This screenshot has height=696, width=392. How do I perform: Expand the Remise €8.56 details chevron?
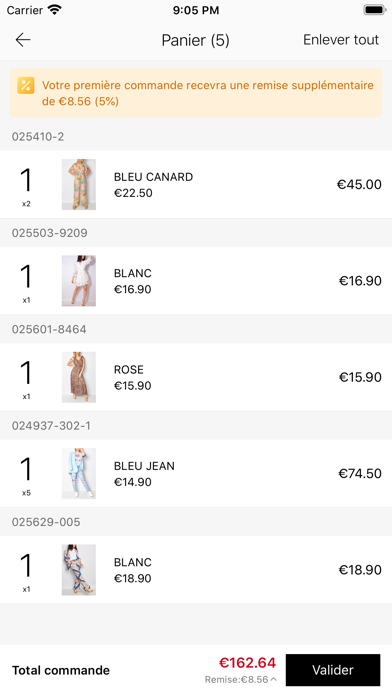pos(273,679)
